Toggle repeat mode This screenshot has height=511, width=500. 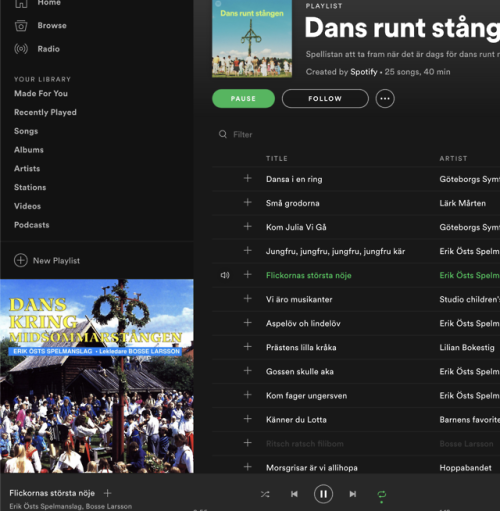click(382, 494)
